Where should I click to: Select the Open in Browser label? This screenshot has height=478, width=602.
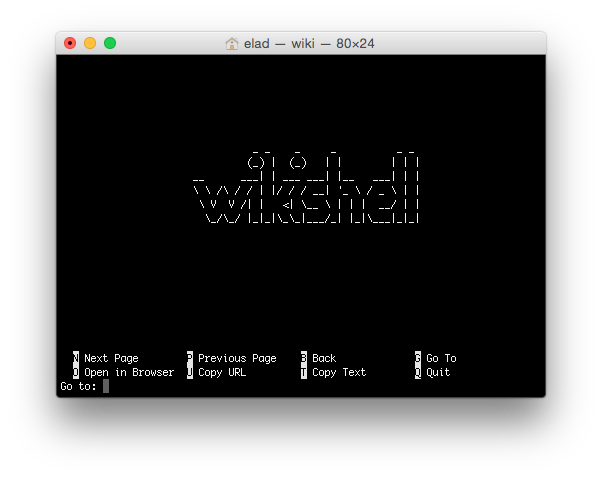pos(129,372)
